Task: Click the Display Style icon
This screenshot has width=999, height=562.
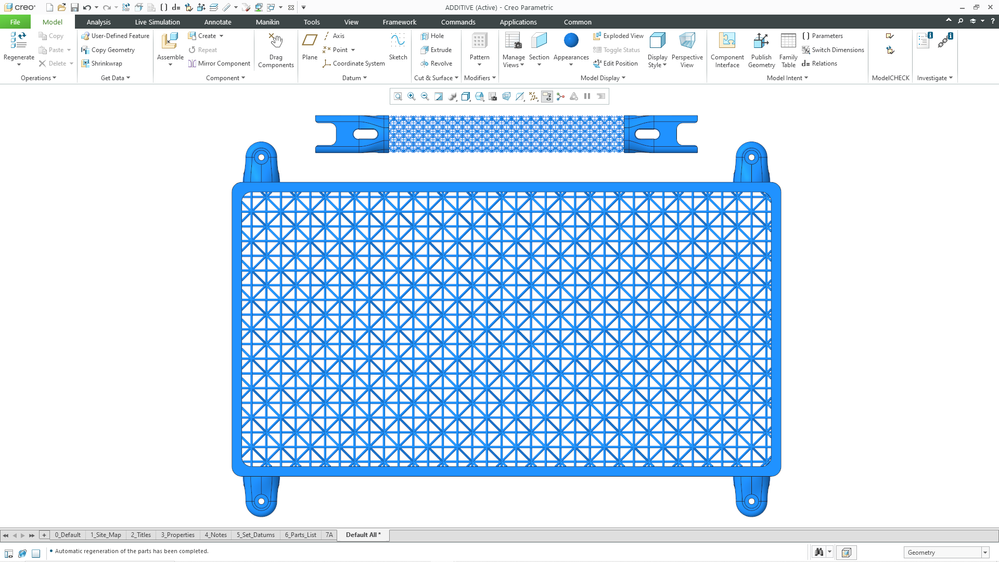Action: pos(658,41)
